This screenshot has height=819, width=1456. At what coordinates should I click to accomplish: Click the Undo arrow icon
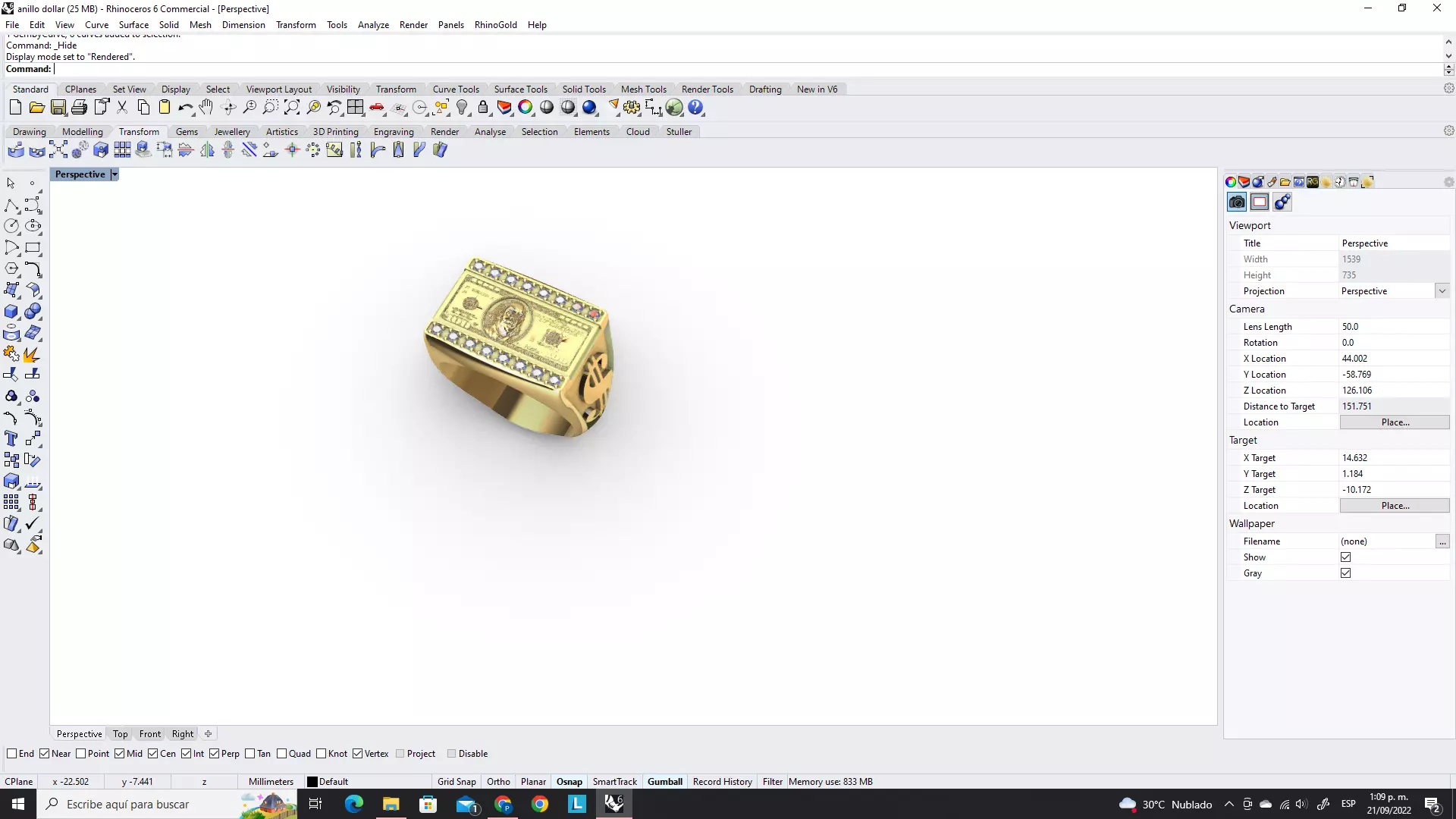click(184, 108)
